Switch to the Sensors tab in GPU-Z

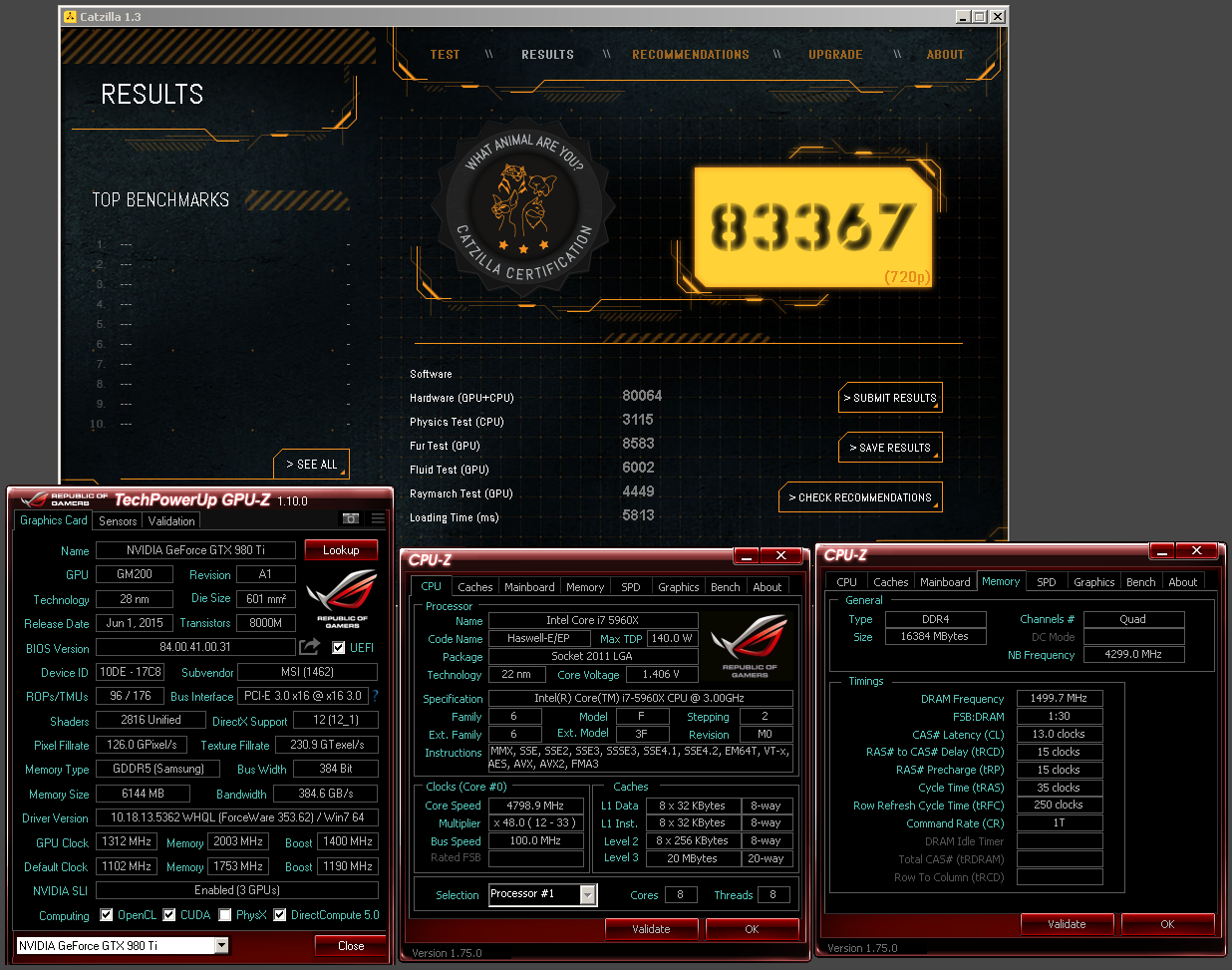pyautogui.click(x=118, y=521)
